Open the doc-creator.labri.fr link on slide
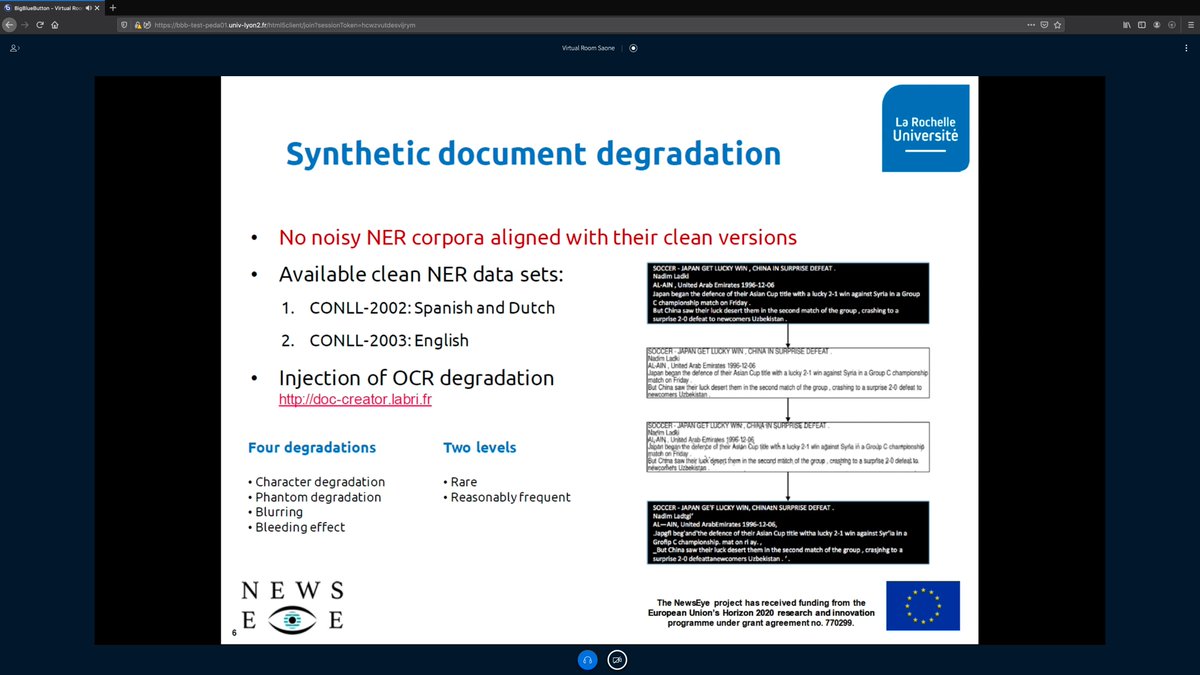This screenshot has width=1200, height=675. (x=355, y=400)
